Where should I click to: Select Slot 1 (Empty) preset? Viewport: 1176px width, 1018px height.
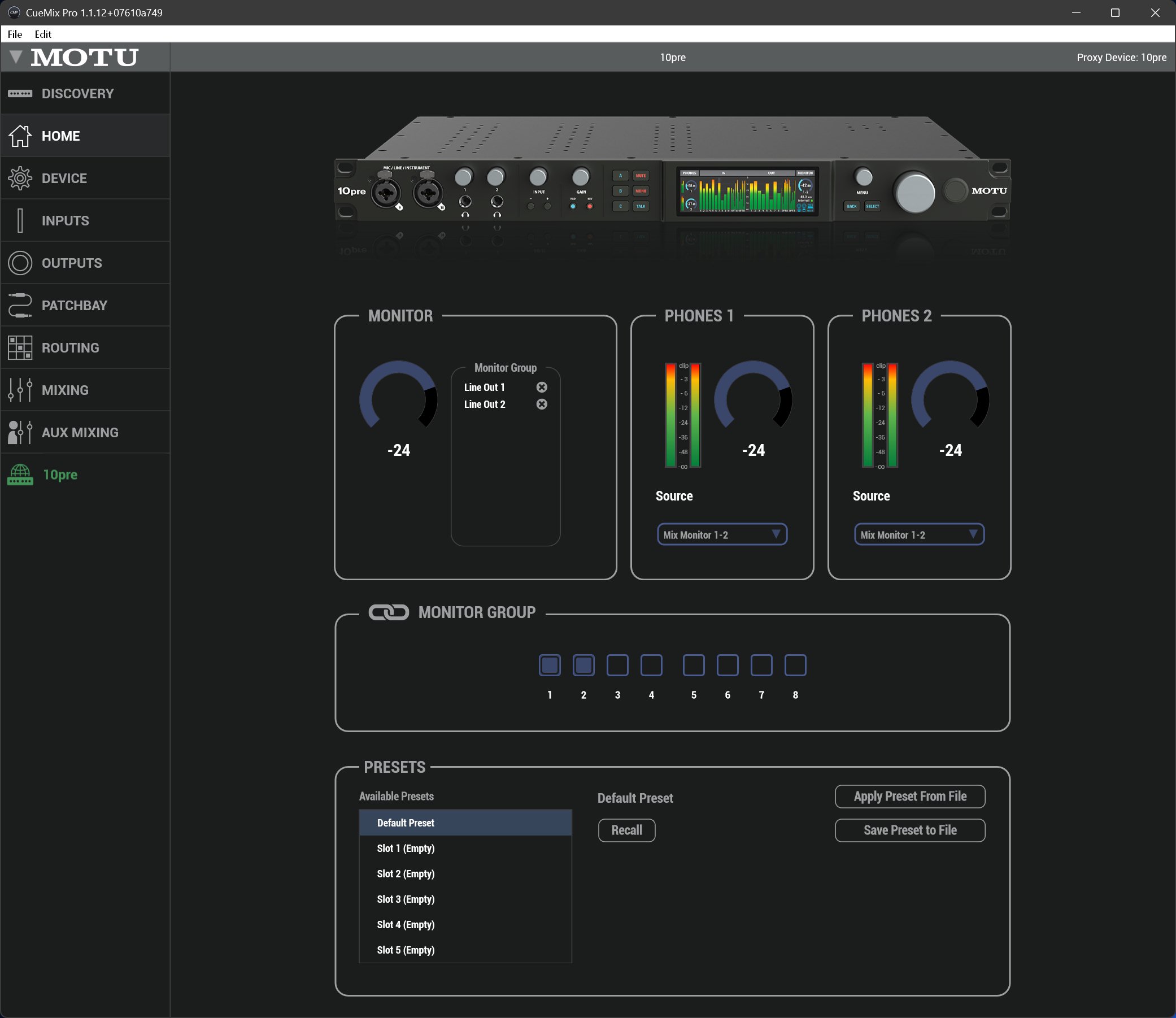pyautogui.click(x=465, y=848)
